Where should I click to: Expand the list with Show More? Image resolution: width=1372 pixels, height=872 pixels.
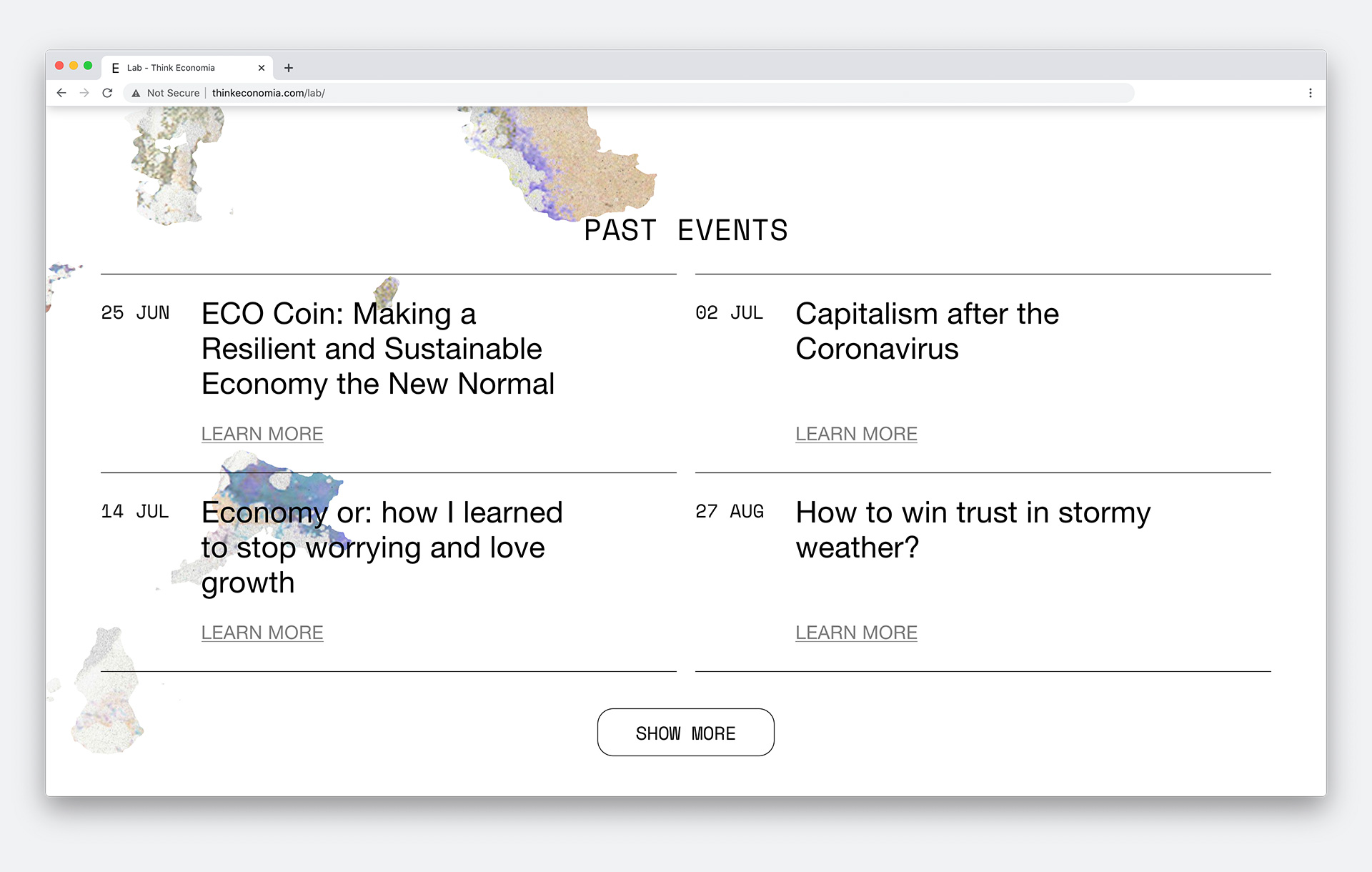coord(685,733)
